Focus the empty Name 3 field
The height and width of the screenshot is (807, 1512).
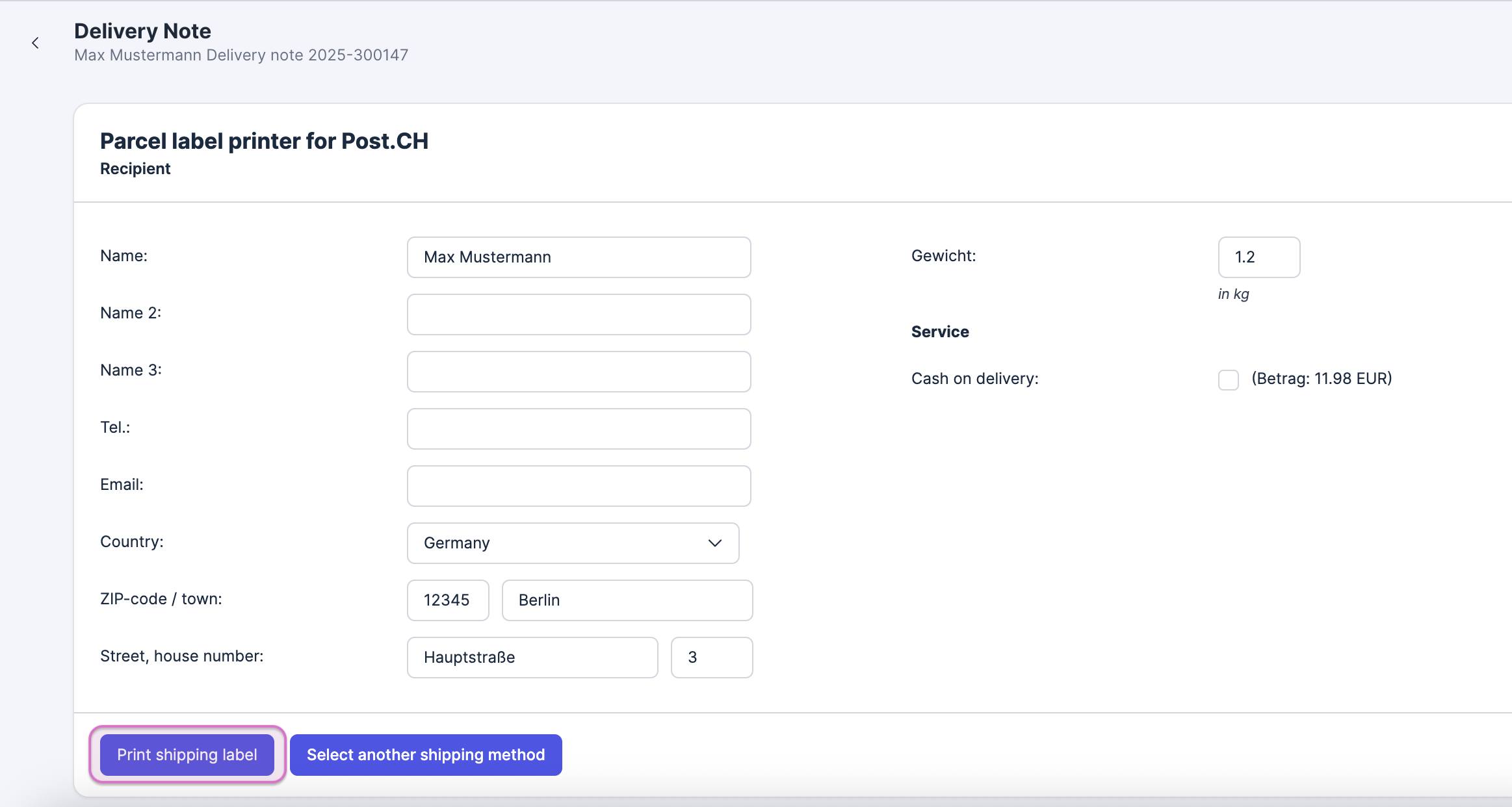[579, 372]
